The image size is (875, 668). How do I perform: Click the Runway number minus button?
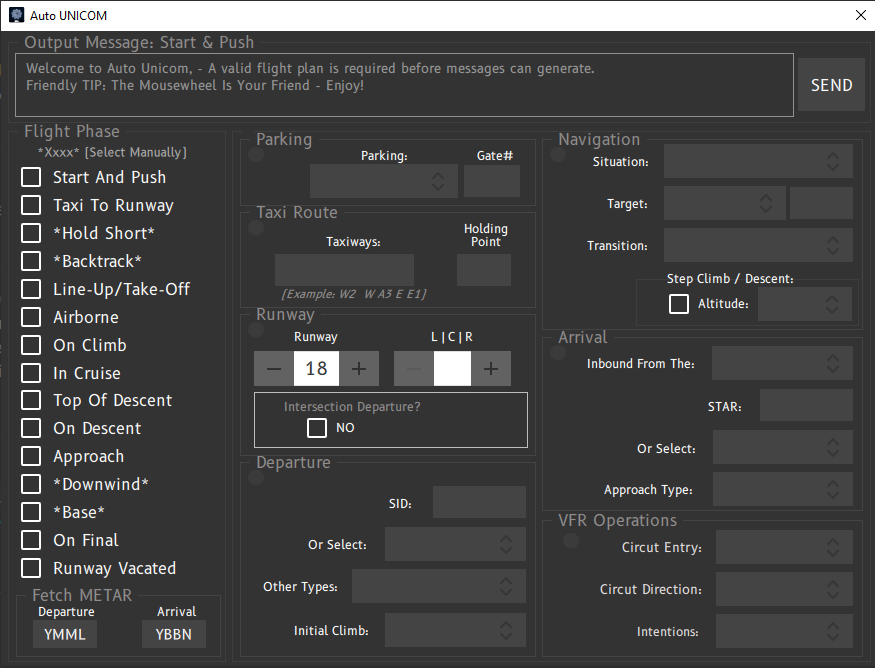pos(274,369)
